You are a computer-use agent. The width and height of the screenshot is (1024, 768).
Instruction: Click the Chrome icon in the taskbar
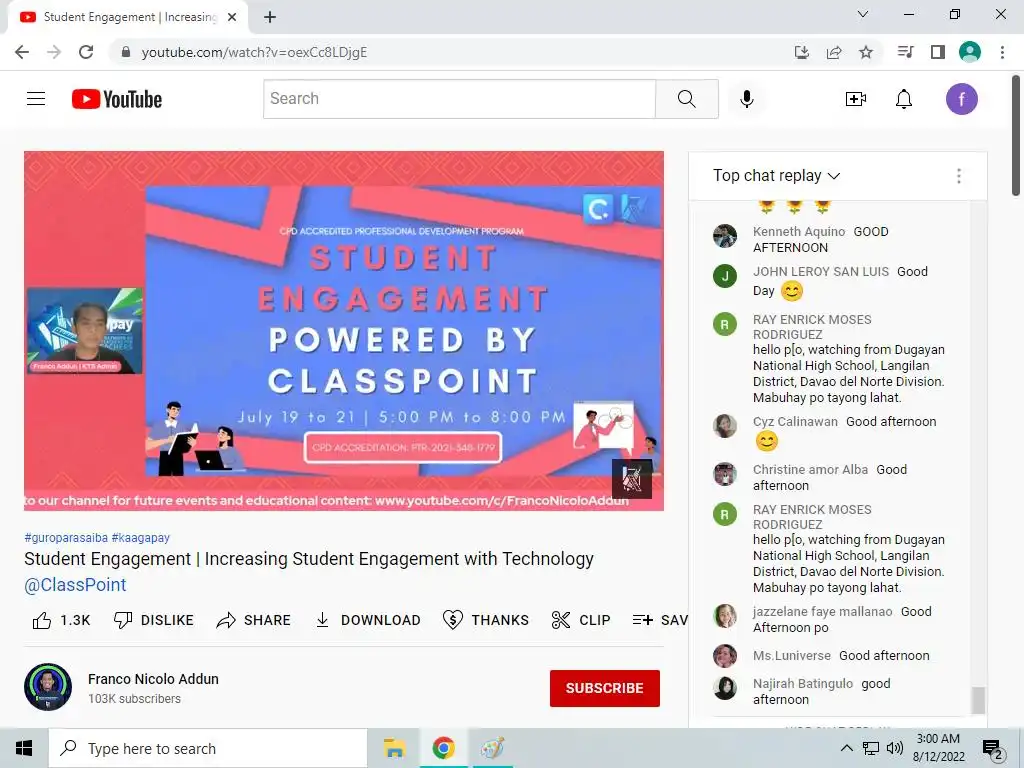coord(443,748)
